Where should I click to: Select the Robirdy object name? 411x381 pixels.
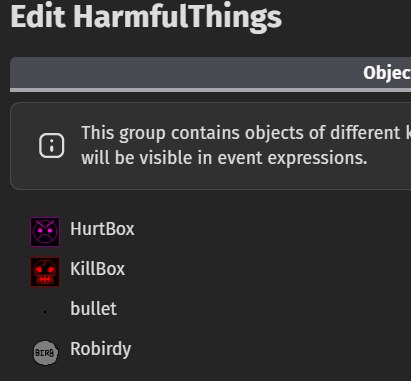coord(101,350)
